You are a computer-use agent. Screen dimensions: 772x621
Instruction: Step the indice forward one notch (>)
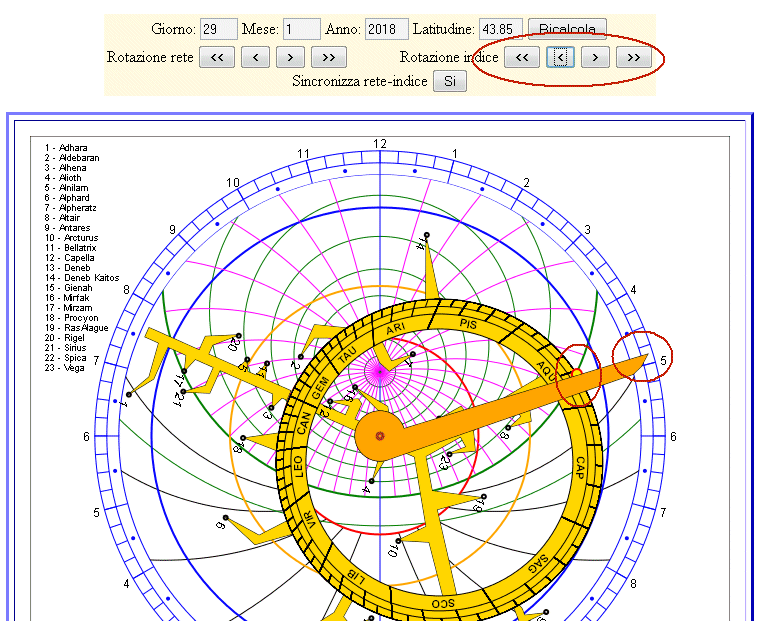(596, 57)
